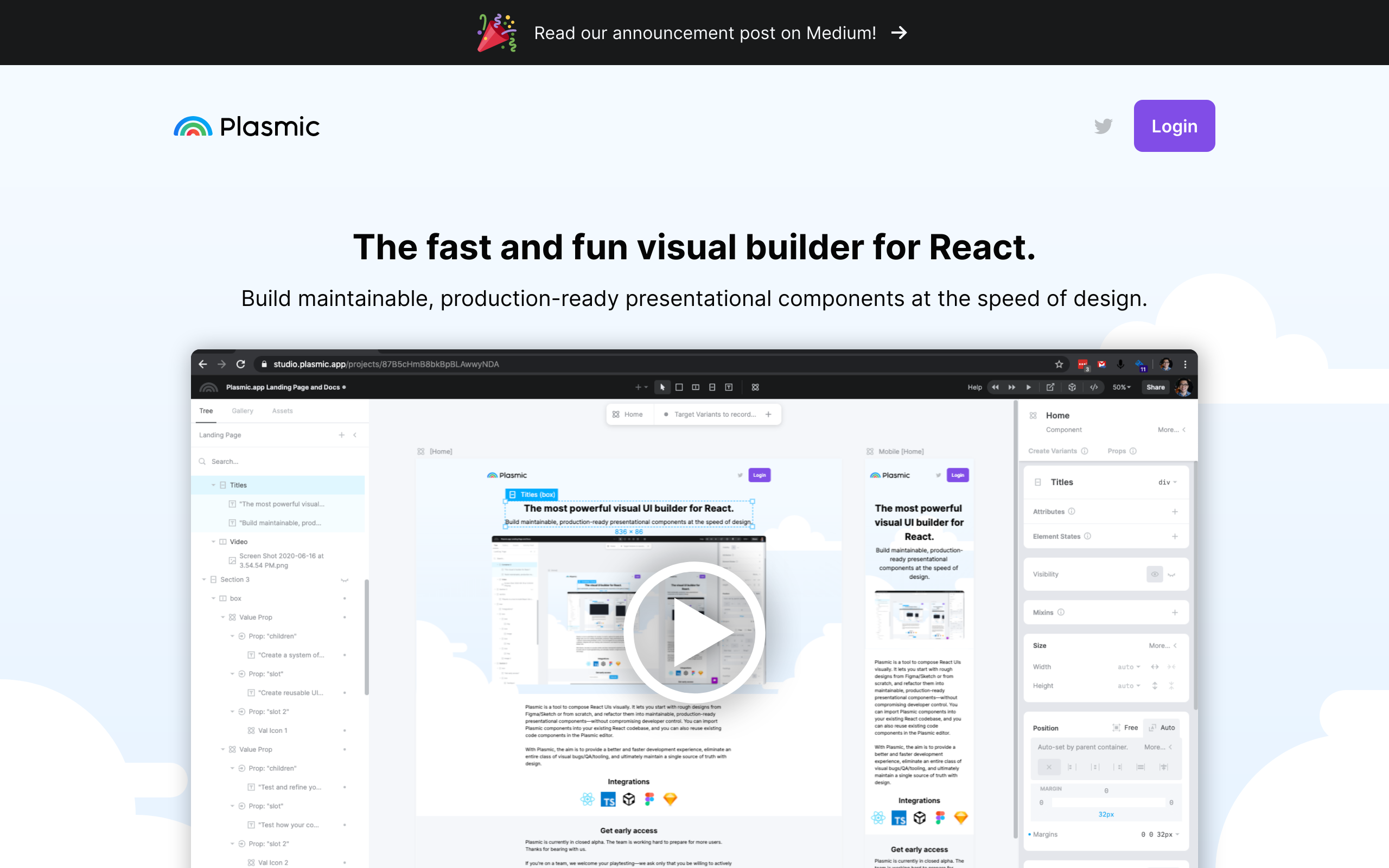Screen dimensions: 1389x868
Task: Toggle the expand height arrows icon
Action: point(1155,686)
